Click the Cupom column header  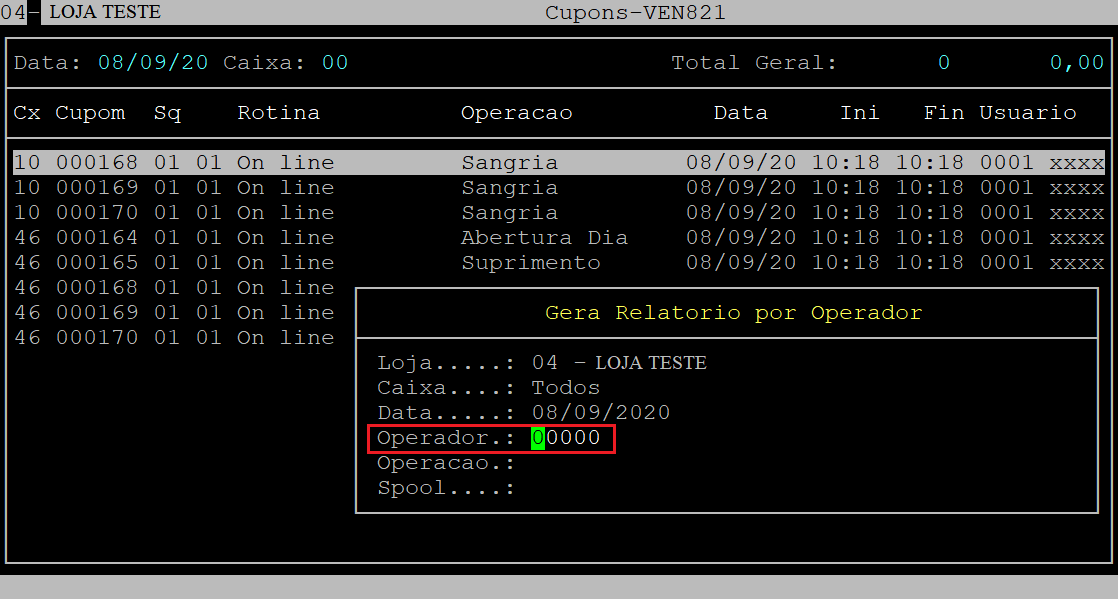pos(90,112)
